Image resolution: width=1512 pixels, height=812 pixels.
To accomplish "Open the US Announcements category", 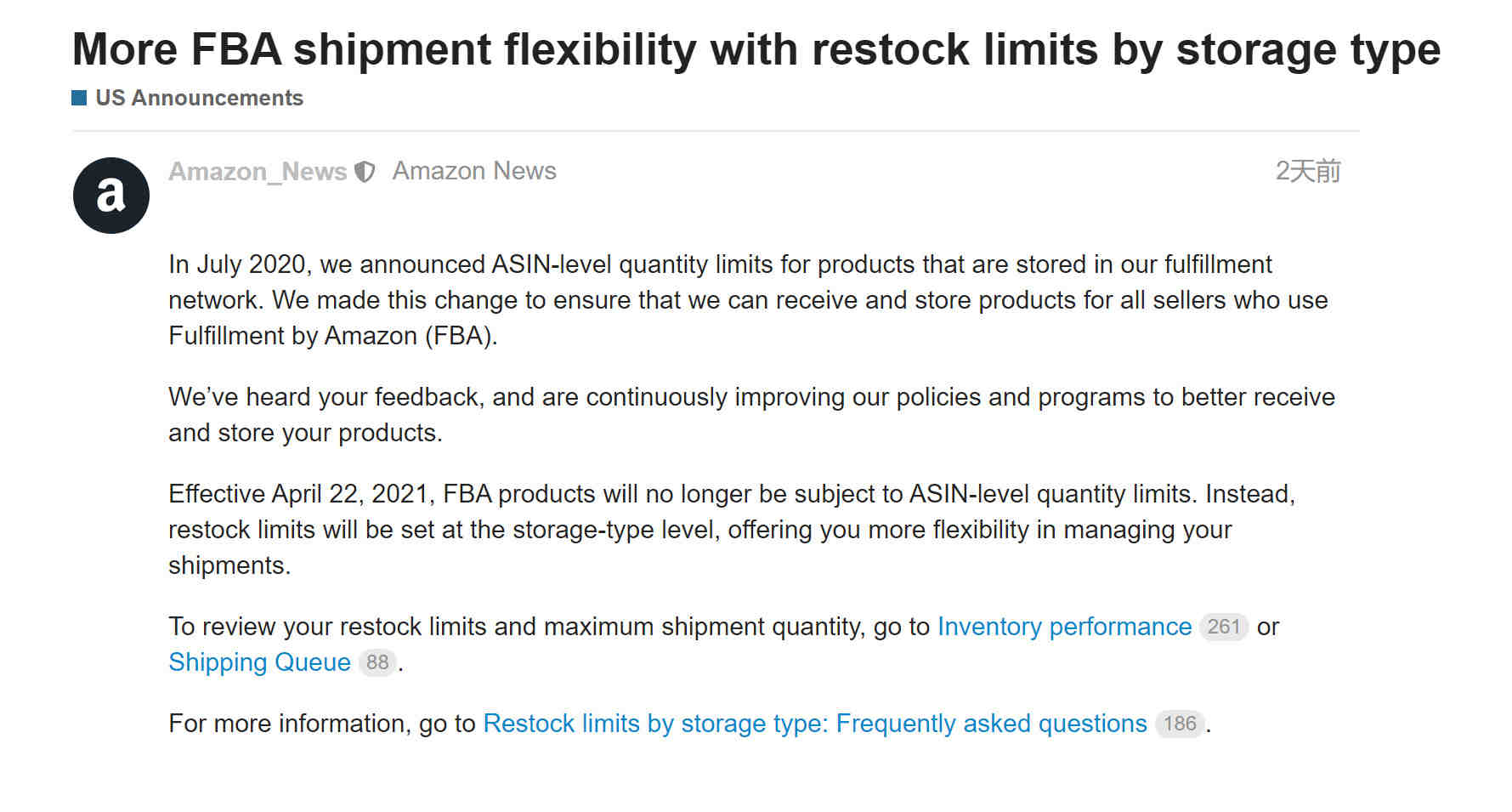I will 199,98.
